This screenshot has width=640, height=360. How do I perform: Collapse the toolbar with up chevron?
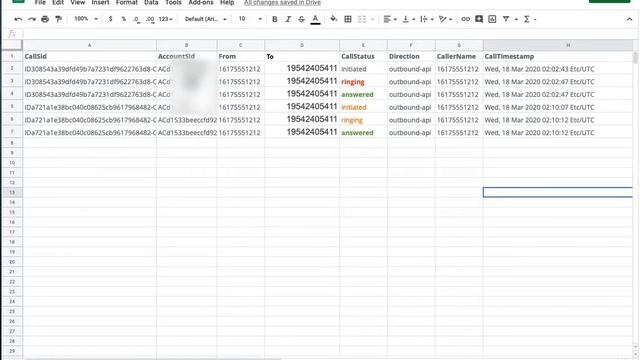(x=629, y=19)
